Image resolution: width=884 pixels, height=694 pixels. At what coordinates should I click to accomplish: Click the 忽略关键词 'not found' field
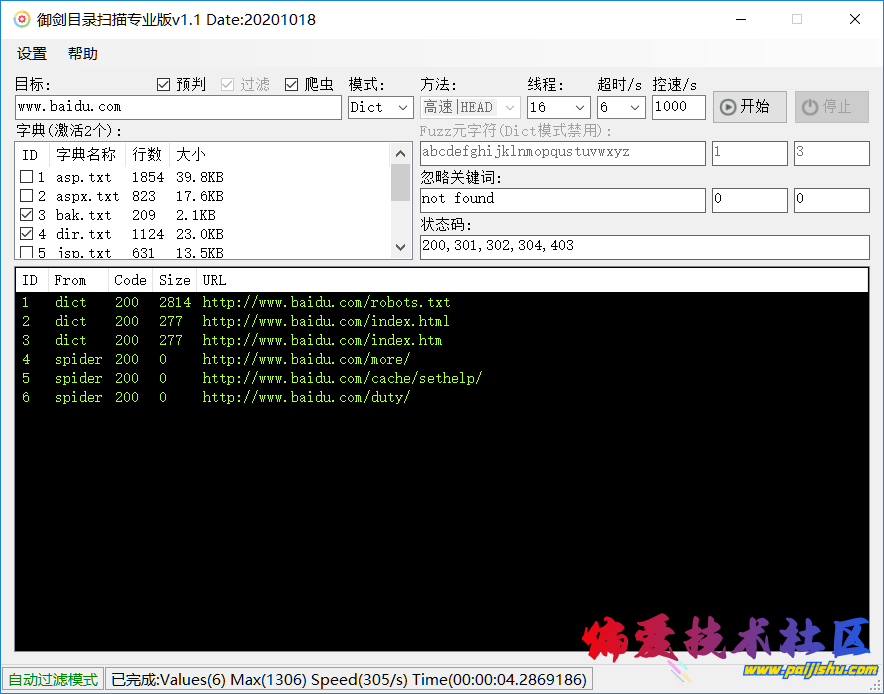[x=562, y=199]
